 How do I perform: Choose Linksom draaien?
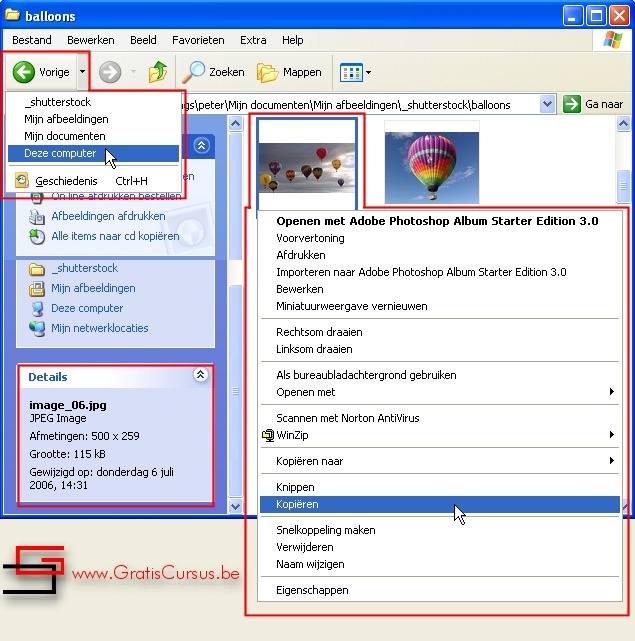click(440, 349)
